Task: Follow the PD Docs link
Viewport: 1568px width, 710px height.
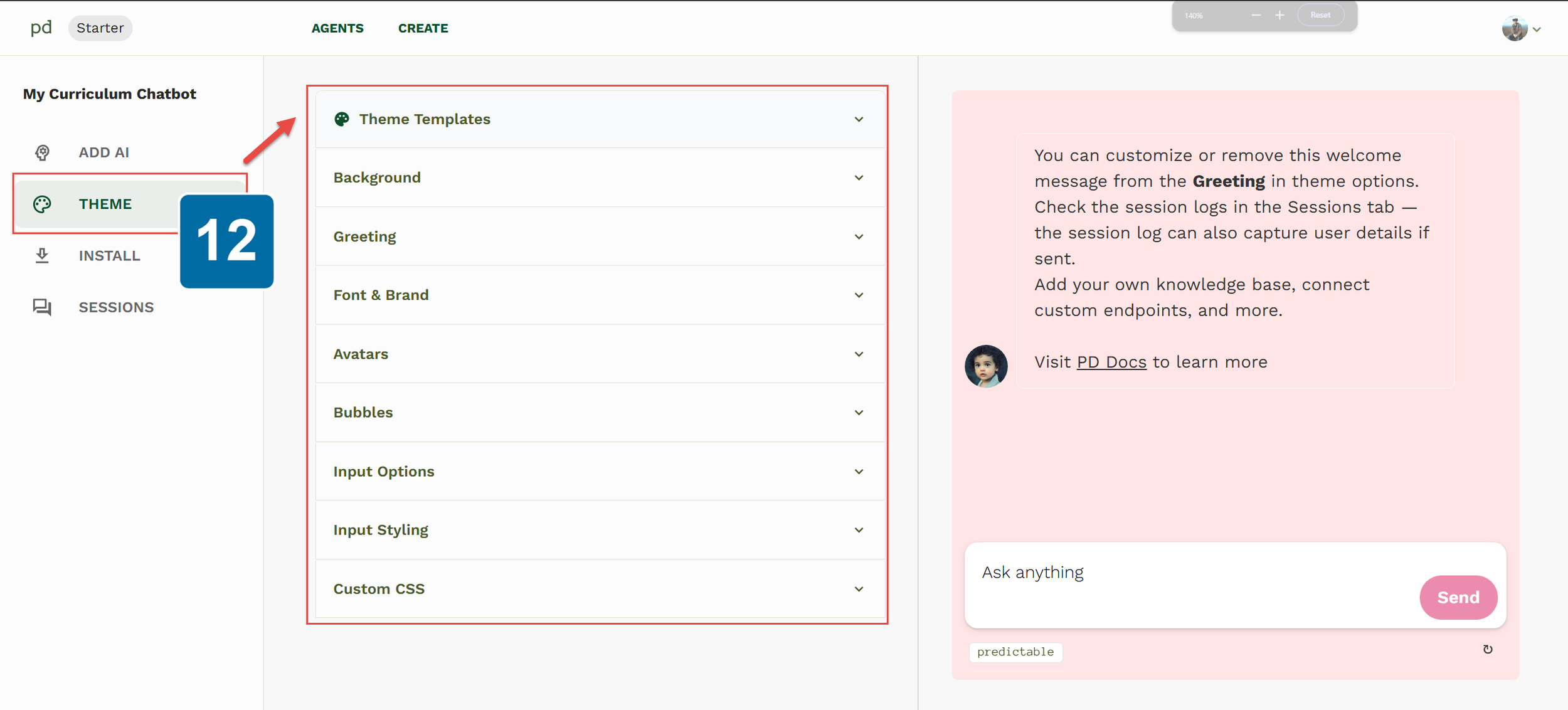Action: tap(1111, 362)
